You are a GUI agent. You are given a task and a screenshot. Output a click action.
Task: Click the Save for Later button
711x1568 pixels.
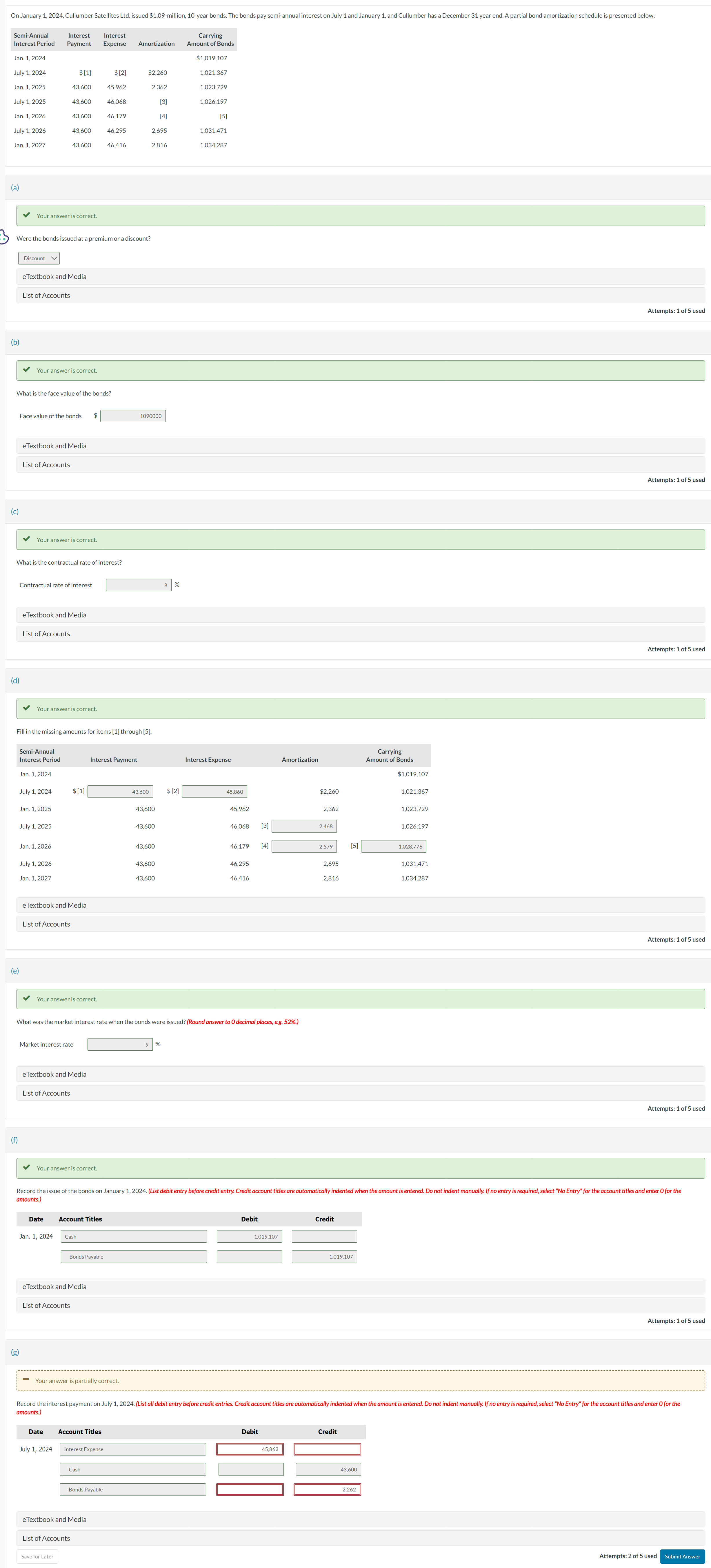pyautogui.click(x=37, y=1556)
